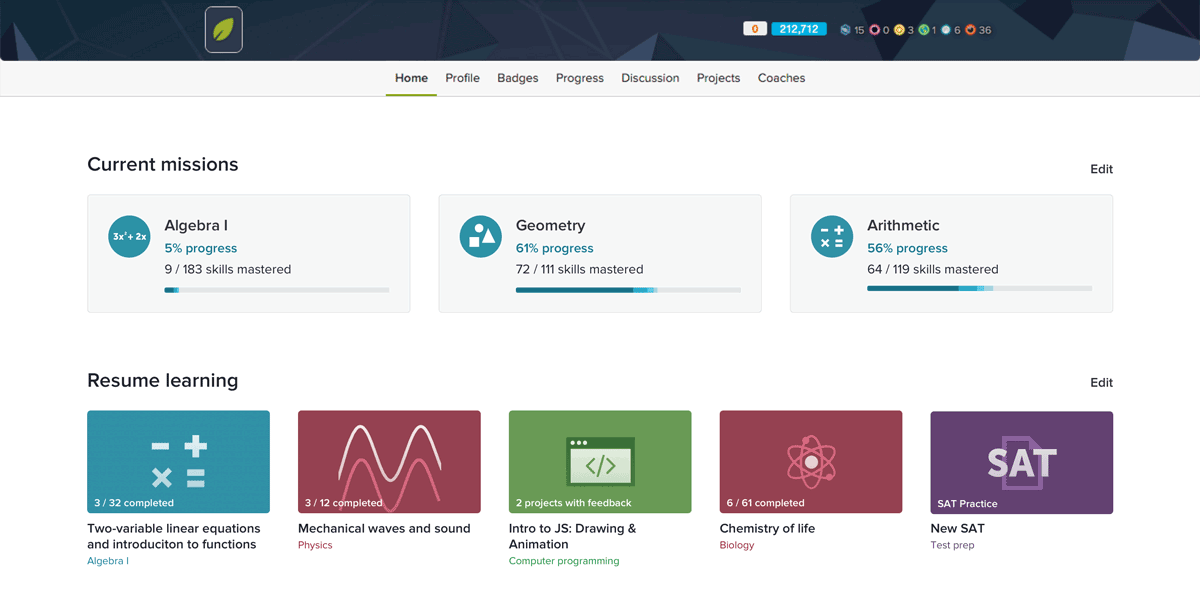Click the green leaf avatar icon
This screenshot has height=600, width=1200.
tap(224, 30)
